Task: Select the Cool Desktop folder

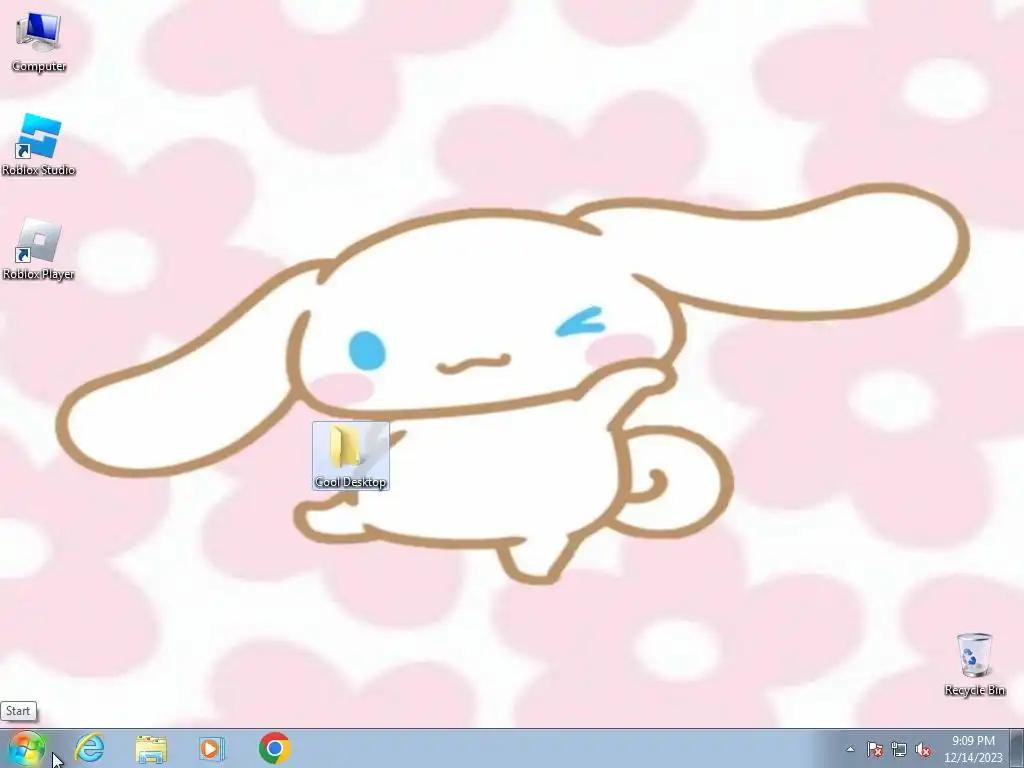Action: pyautogui.click(x=351, y=456)
